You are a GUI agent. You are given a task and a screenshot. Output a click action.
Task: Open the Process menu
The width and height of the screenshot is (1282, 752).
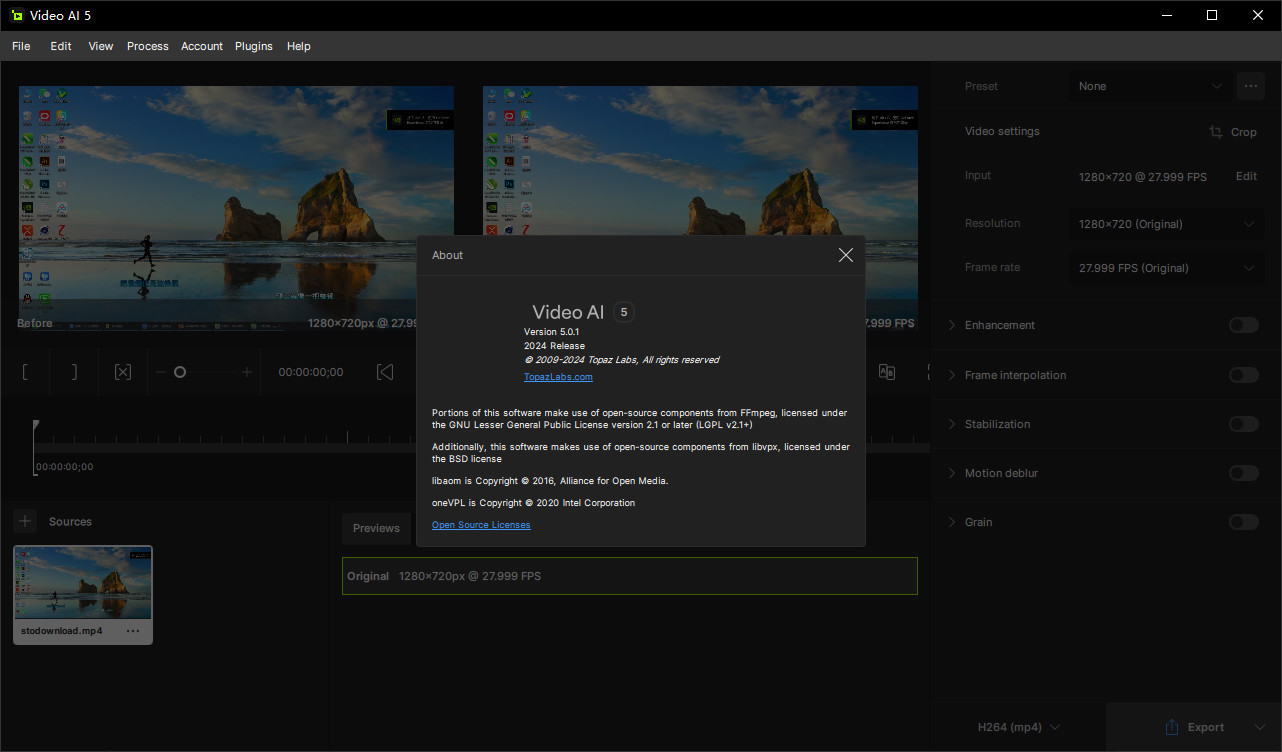click(x=147, y=46)
